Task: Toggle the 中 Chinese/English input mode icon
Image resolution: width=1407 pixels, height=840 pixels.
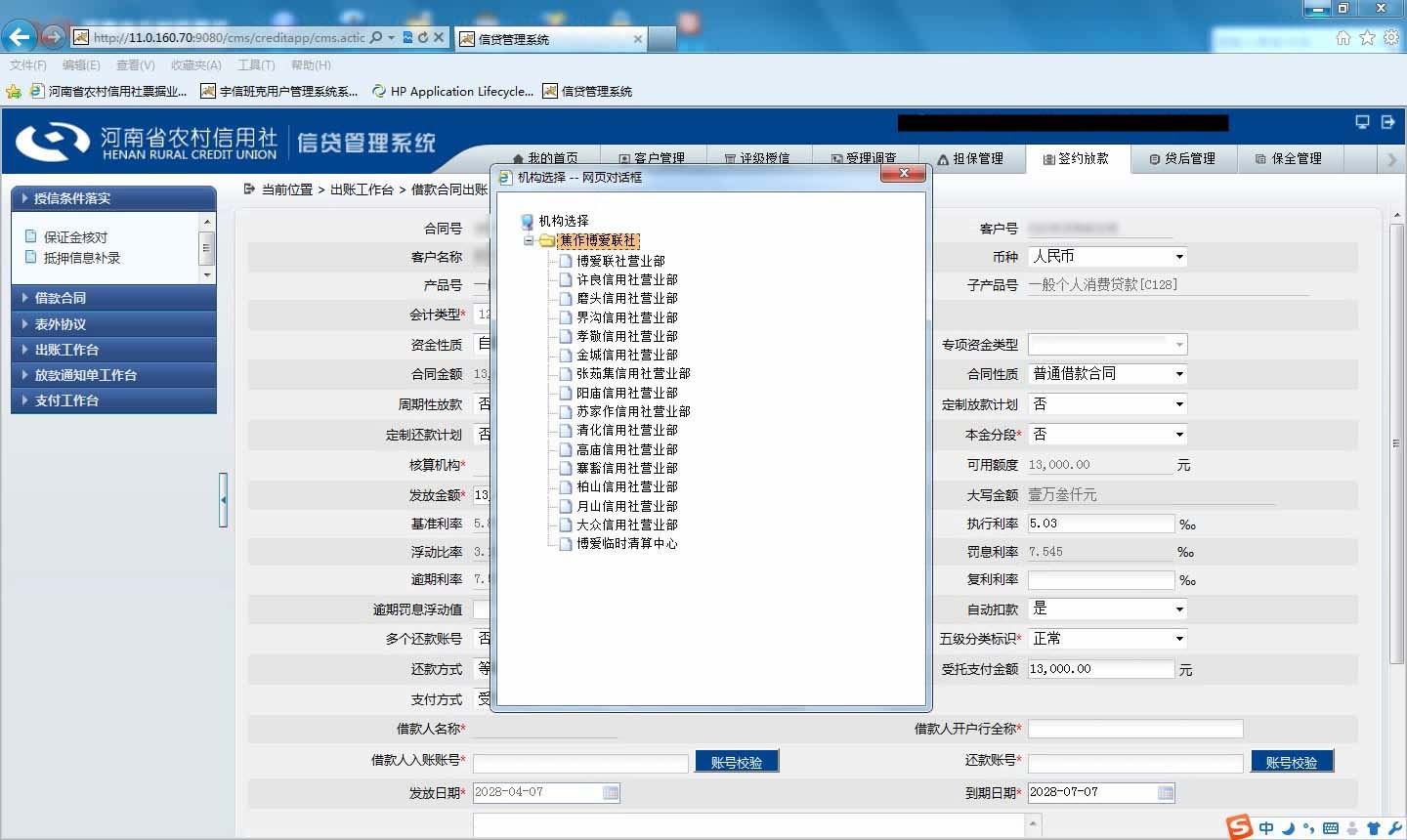Action: click(x=1266, y=828)
